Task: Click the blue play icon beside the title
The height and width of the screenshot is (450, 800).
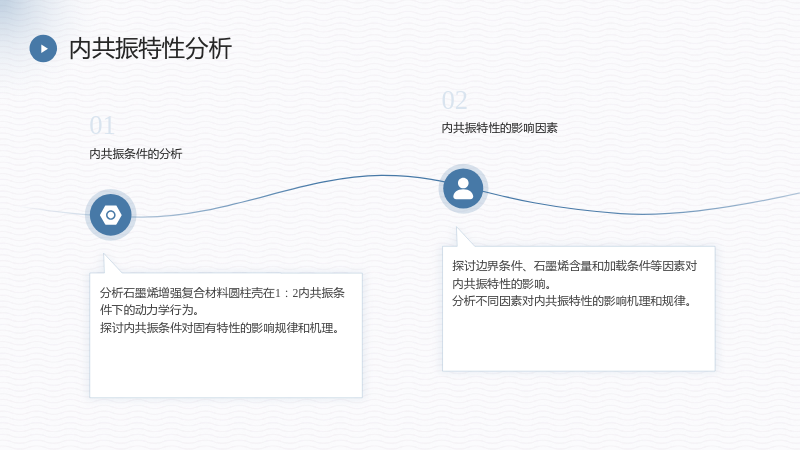Action: 43,48
